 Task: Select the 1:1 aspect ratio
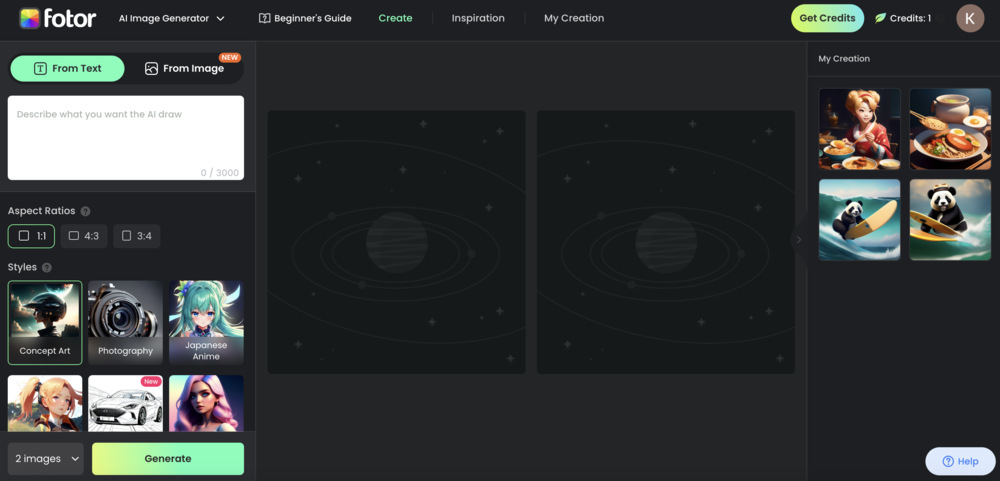coord(31,236)
